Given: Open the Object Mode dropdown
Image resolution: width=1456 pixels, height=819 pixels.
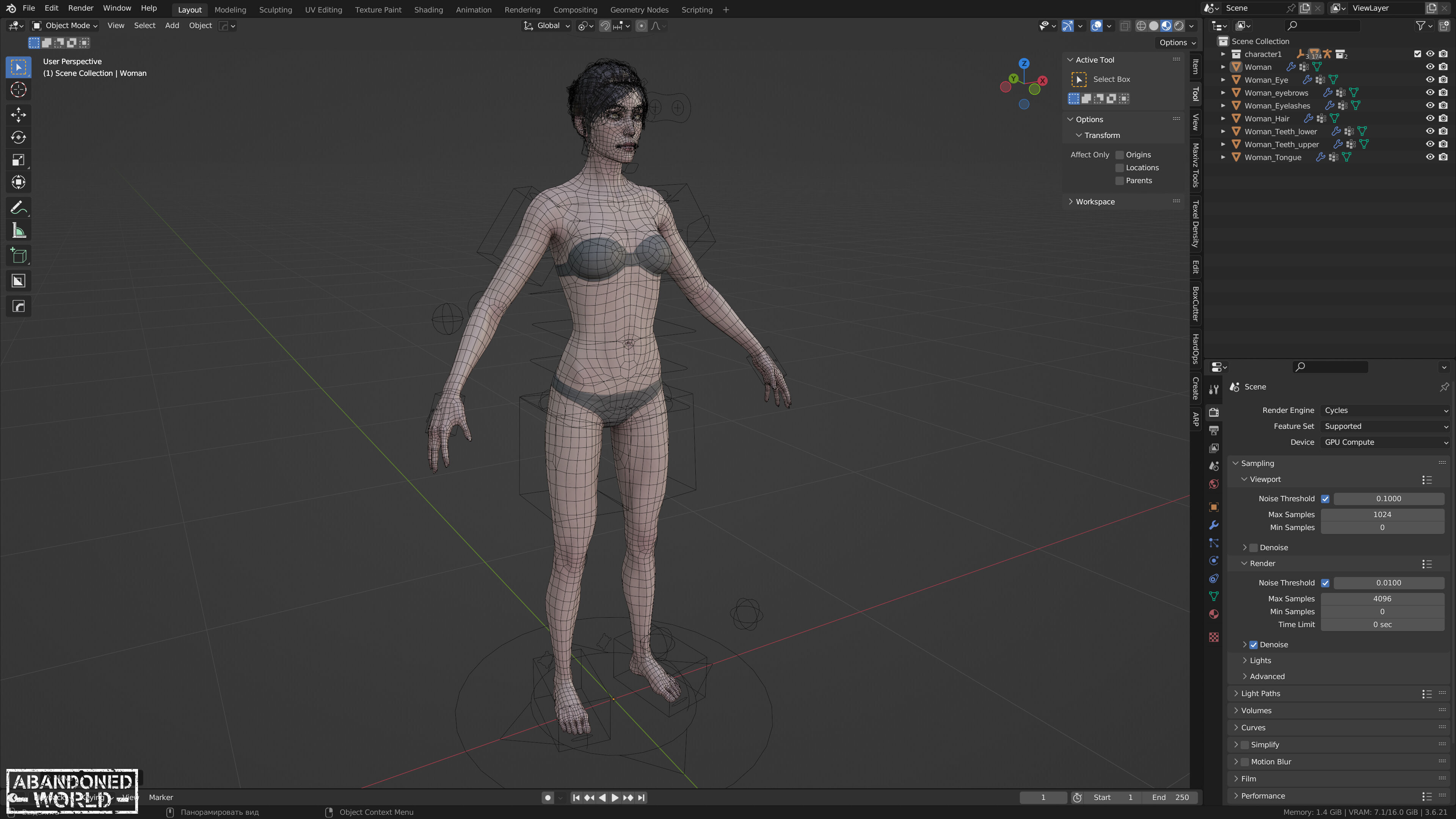Looking at the screenshot, I should (65, 25).
